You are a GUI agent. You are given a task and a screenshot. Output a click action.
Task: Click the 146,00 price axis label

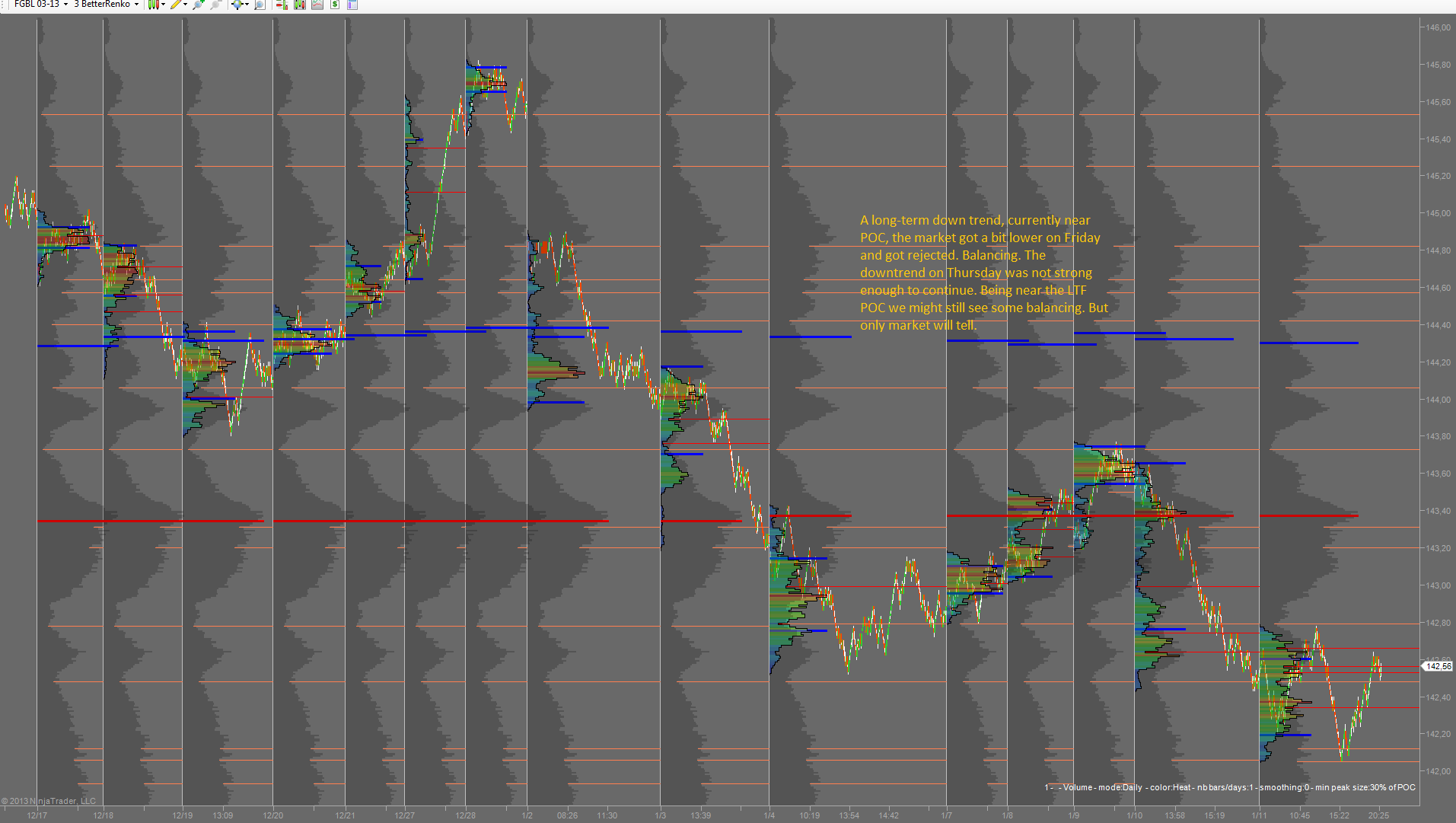click(x=1438, y=27)
